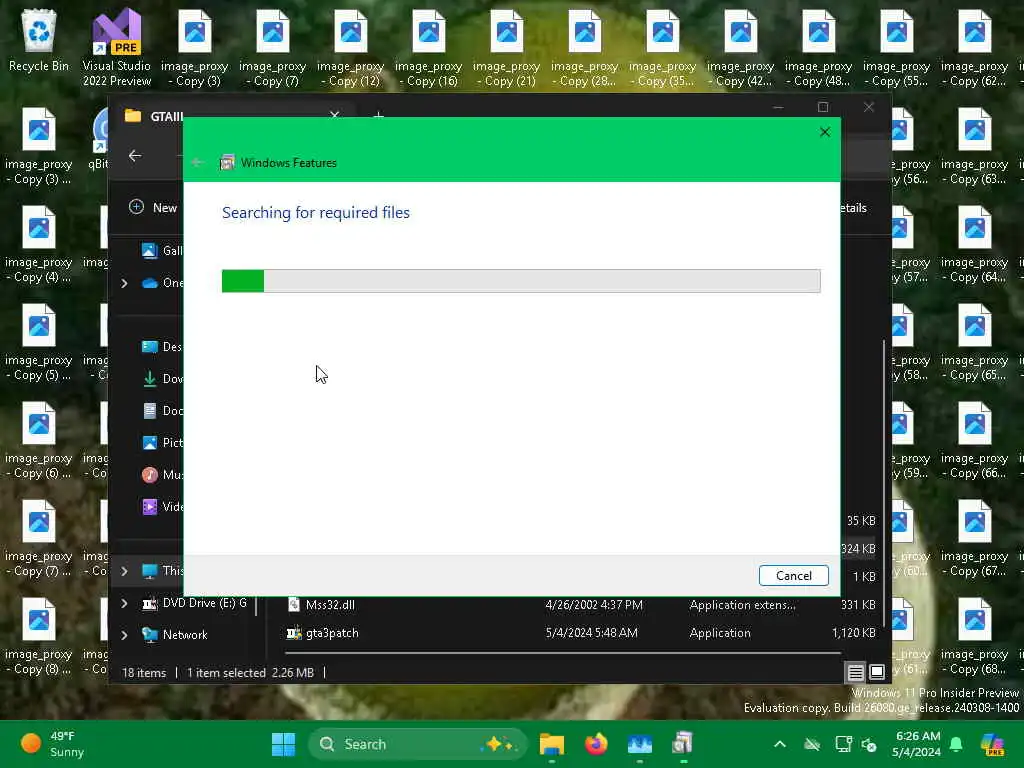The height and width of the screenshot is (768, 1024).
Task: Select the gta3patch application file
Action: (581, 633)
